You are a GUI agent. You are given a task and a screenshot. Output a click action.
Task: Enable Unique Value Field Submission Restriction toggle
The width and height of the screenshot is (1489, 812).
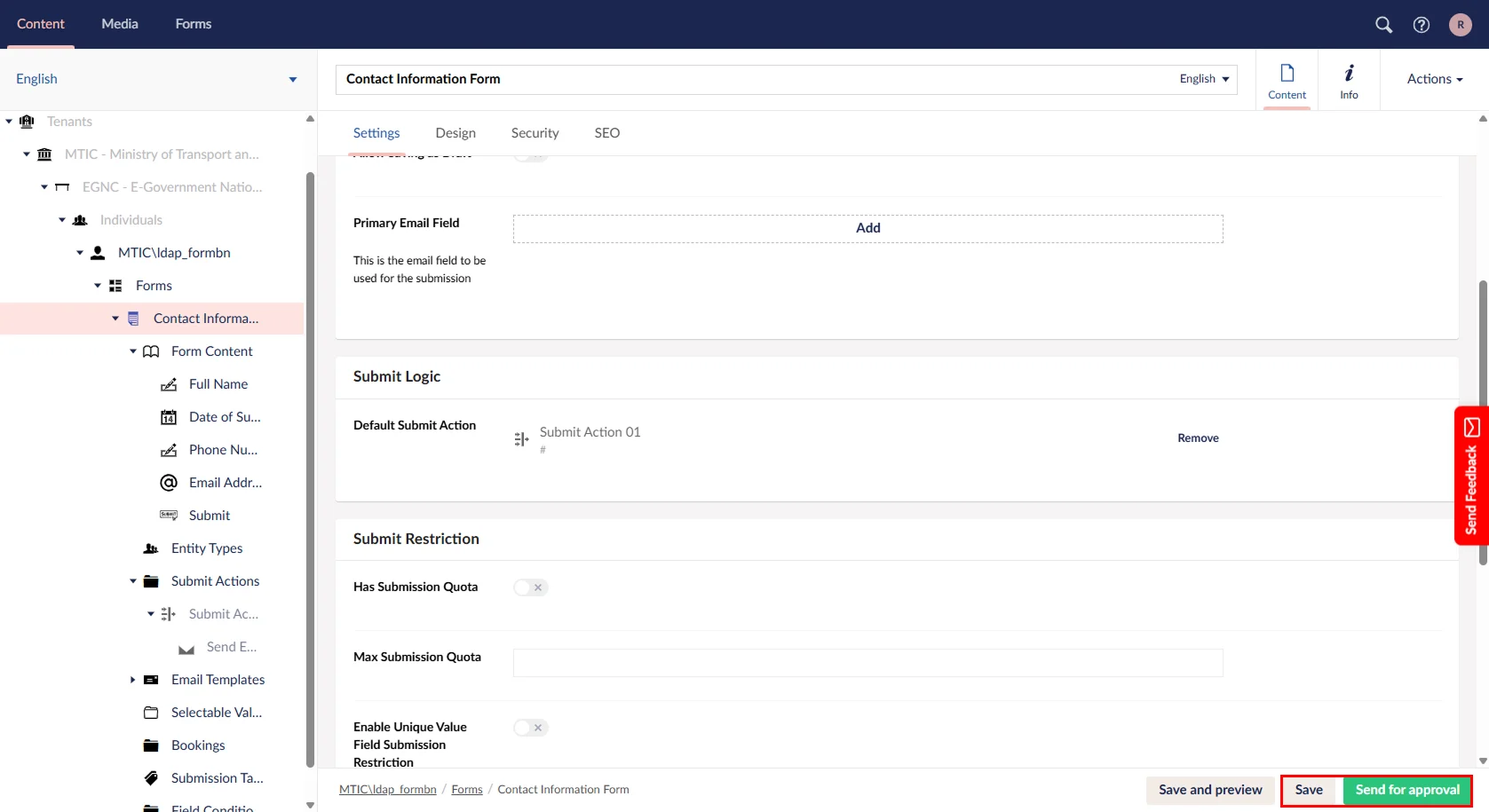(531, 728)
